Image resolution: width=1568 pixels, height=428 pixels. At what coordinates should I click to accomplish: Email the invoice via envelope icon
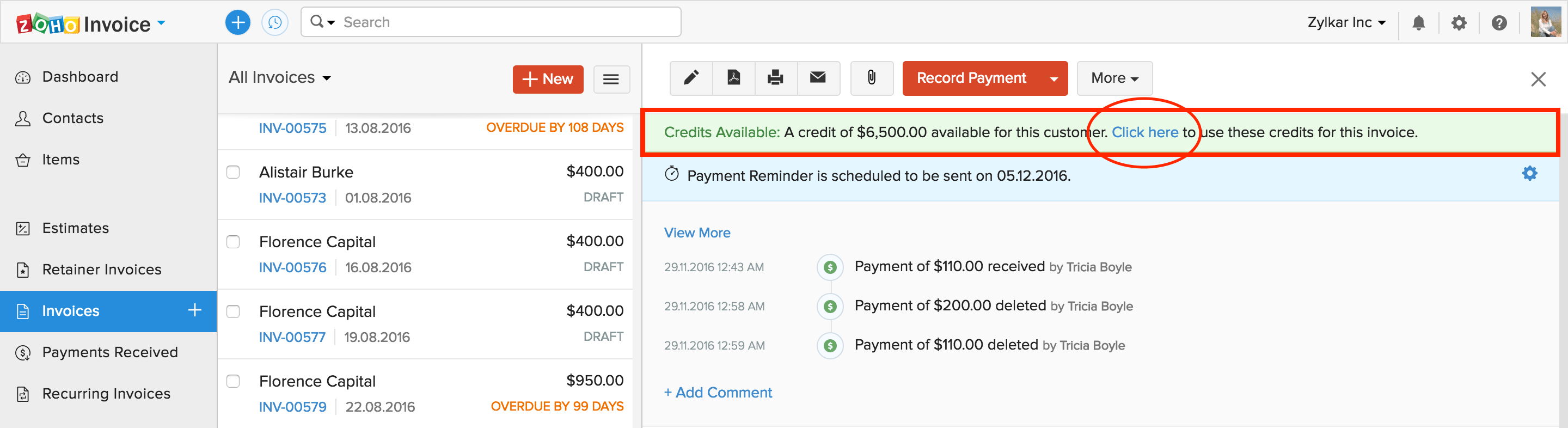tap(817, 78)
